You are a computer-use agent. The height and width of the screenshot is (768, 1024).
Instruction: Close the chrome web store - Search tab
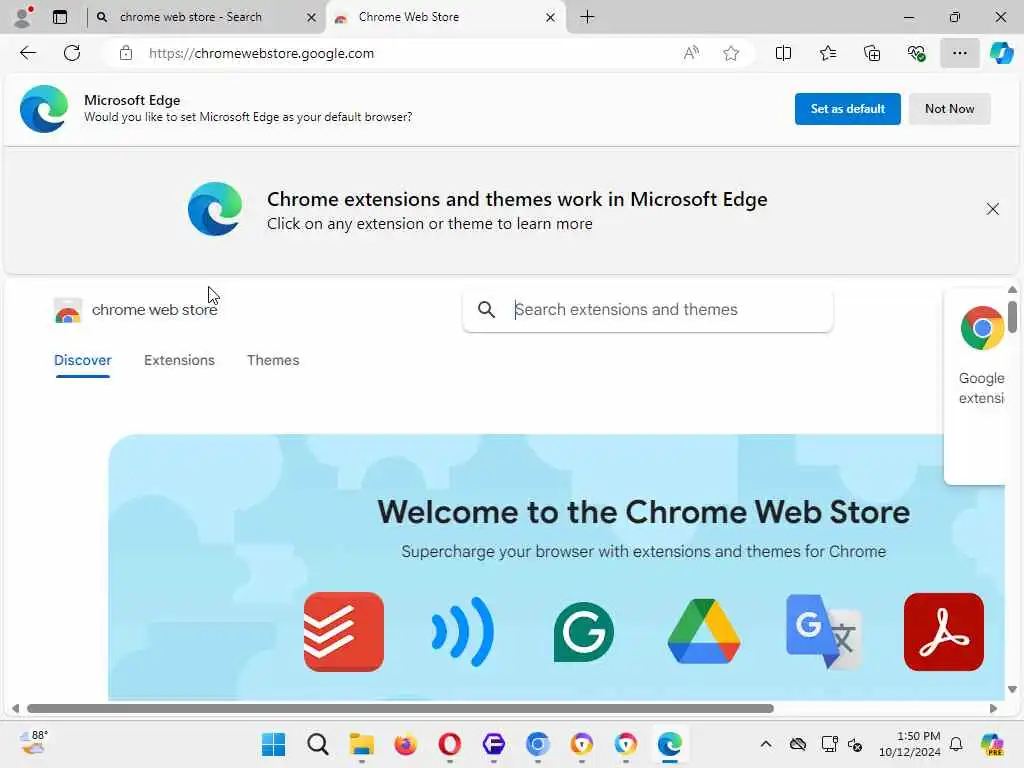click(x=312, y=18)
